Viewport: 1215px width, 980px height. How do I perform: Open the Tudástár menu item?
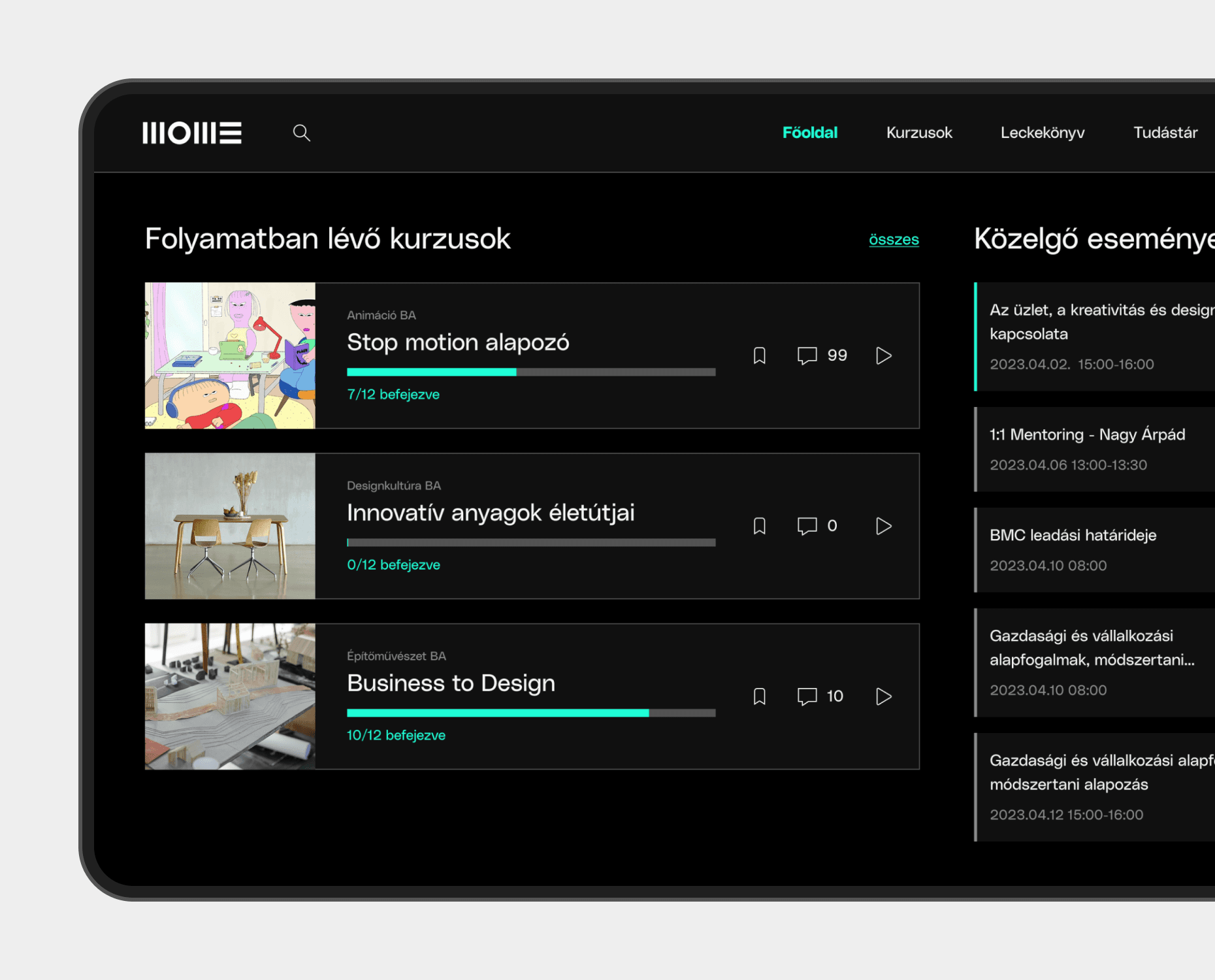[1165, 133]
